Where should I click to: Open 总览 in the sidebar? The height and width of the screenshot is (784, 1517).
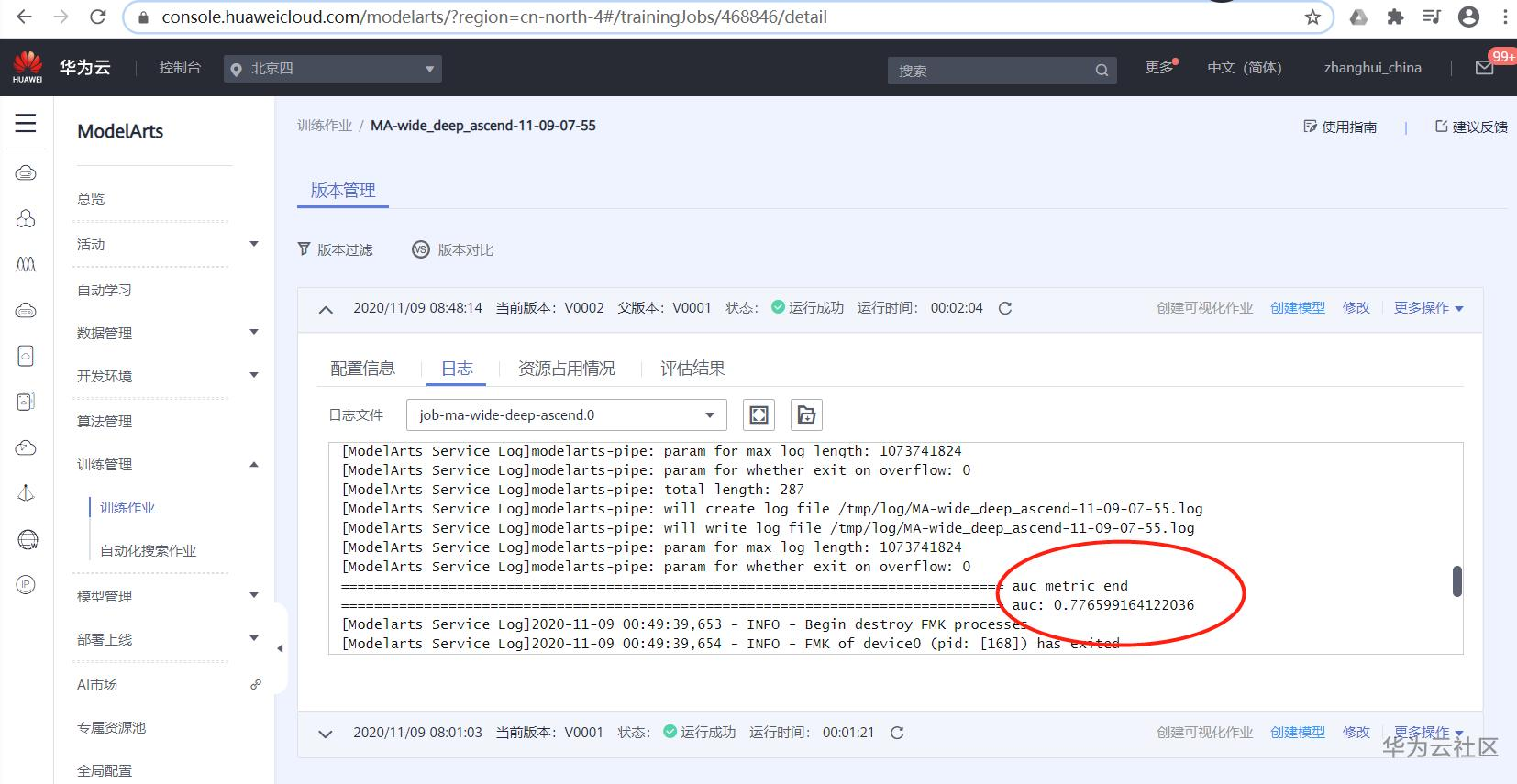click(91, 199)
